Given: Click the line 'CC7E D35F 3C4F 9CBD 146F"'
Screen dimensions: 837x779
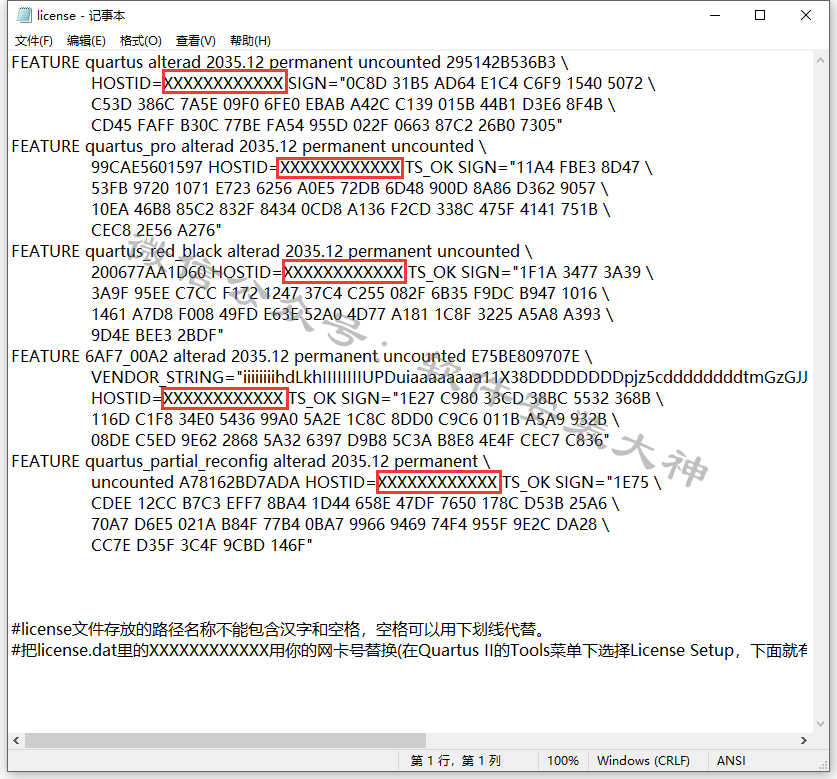Looking at the screenshot, I should 201,546.
